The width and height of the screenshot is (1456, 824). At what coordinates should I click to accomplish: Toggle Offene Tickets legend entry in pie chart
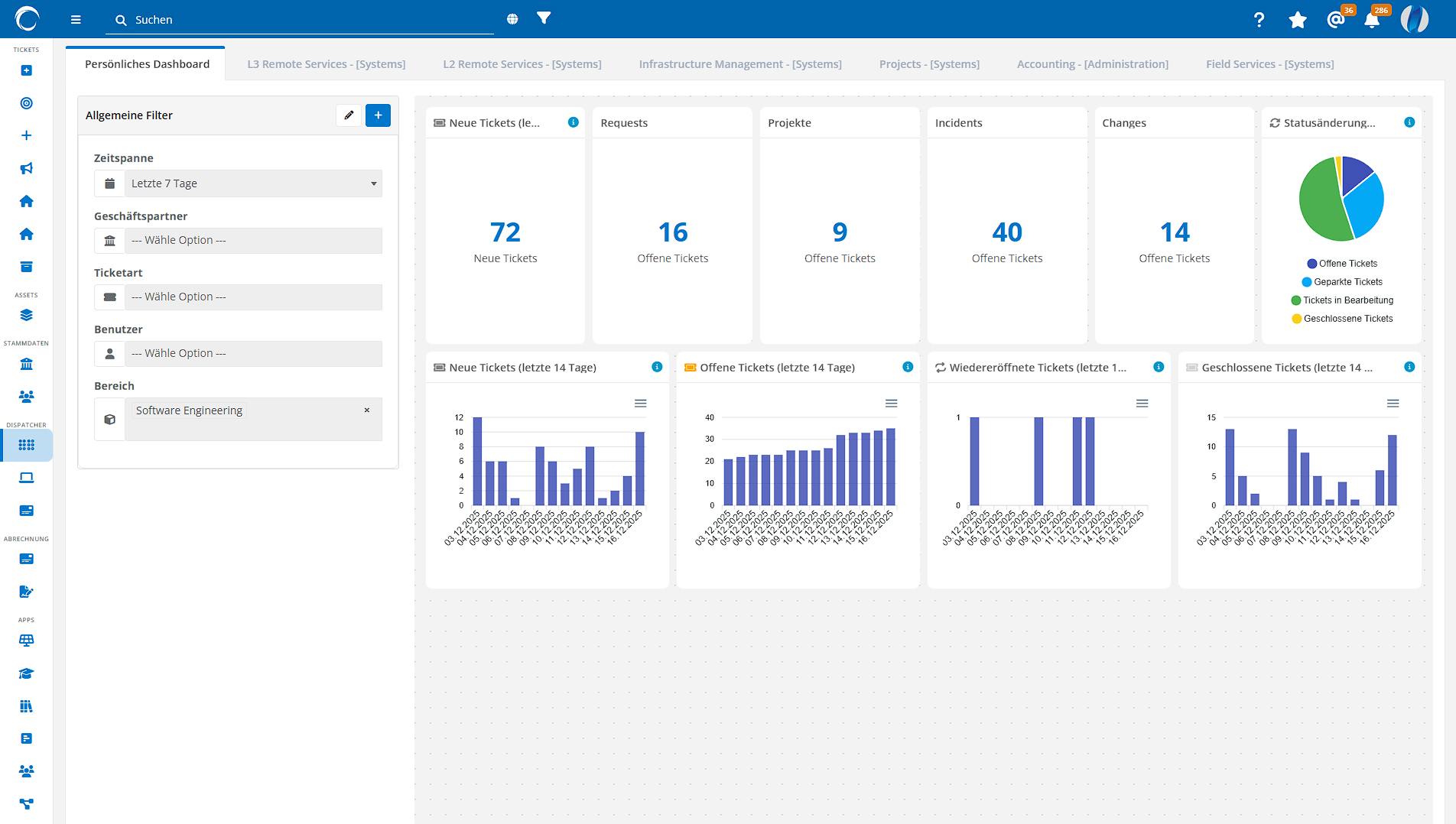[1347, 264]
